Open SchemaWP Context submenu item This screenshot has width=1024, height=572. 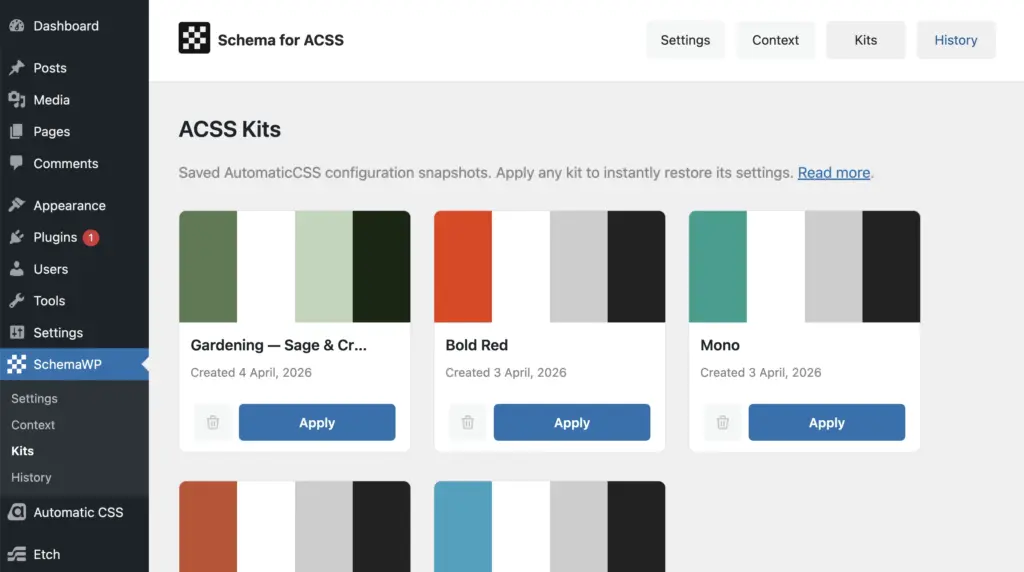click(33, 424)
